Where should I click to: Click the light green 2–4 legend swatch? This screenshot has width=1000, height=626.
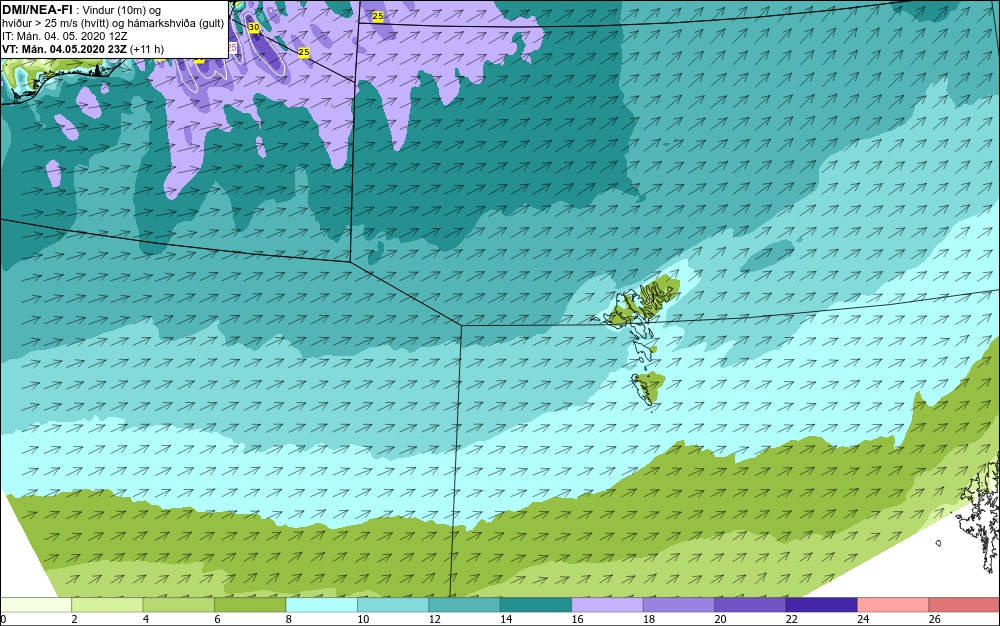[x=107, y=605]
